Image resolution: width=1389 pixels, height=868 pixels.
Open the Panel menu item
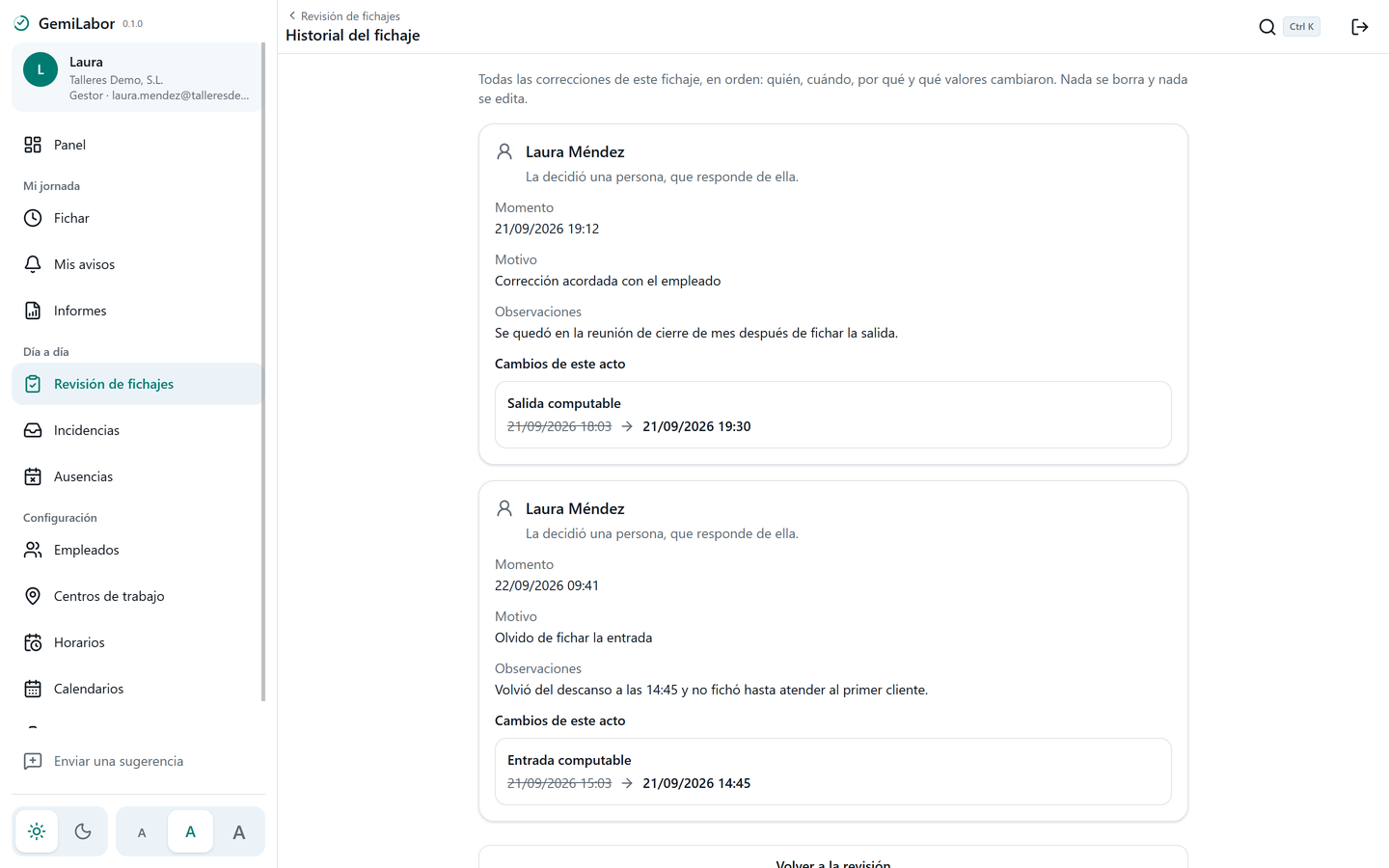pyautogui.click(x=137, y=145)
